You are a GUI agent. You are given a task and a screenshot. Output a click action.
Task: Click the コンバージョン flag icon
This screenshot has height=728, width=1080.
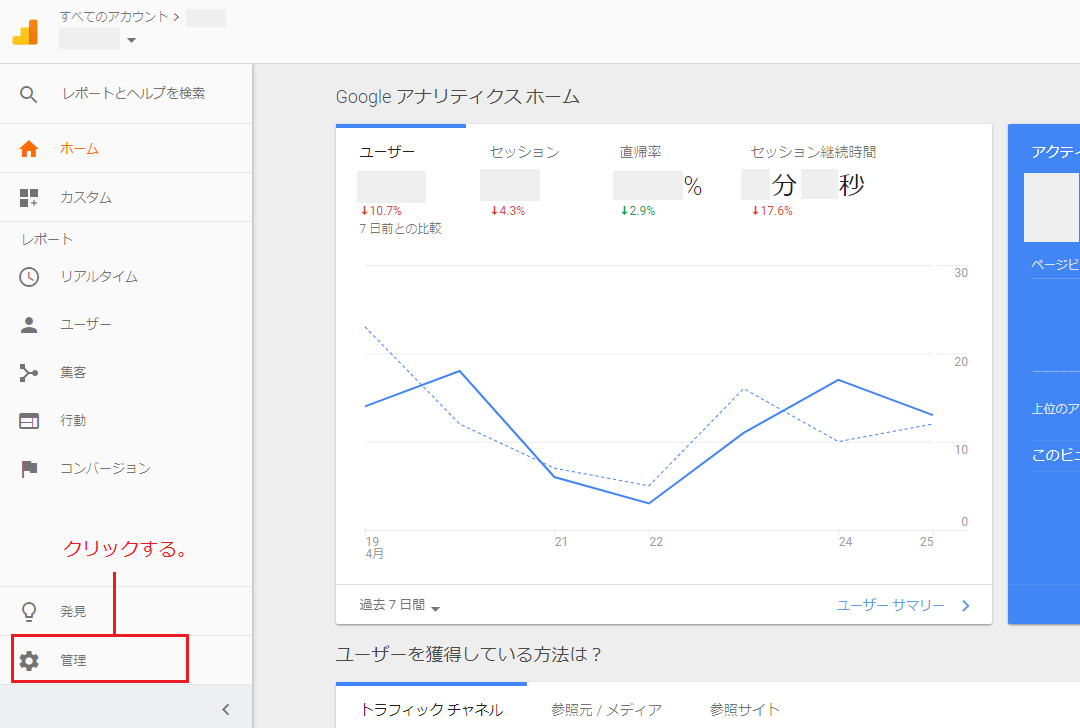(29, 469)
